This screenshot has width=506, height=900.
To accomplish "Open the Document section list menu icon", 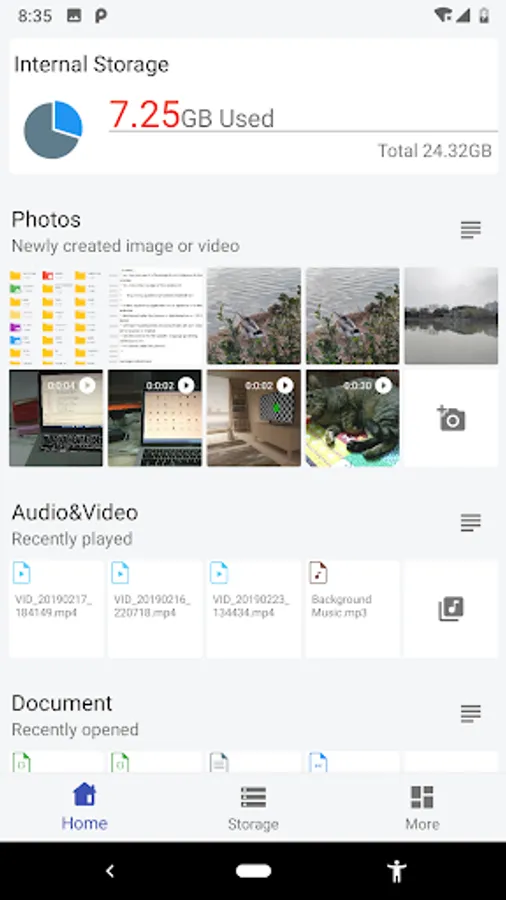I will 470,713.
